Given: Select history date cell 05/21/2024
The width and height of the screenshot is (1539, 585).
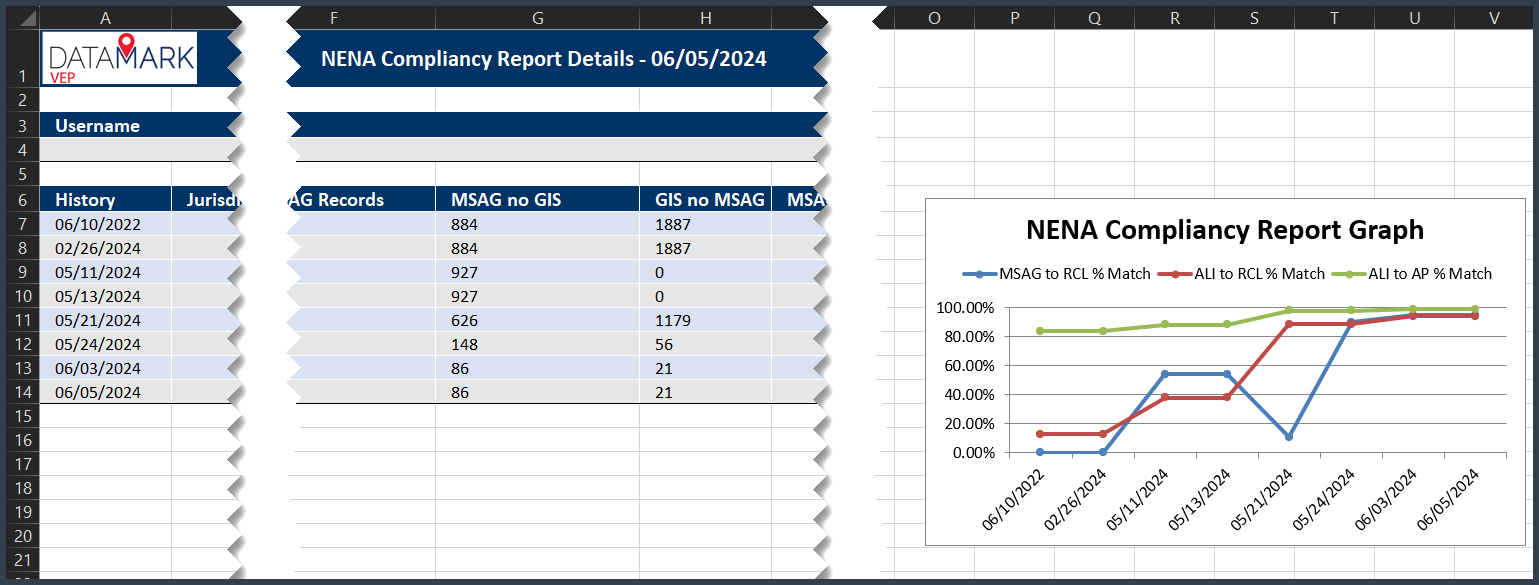Looking at the screenshot, I should 105,320.
